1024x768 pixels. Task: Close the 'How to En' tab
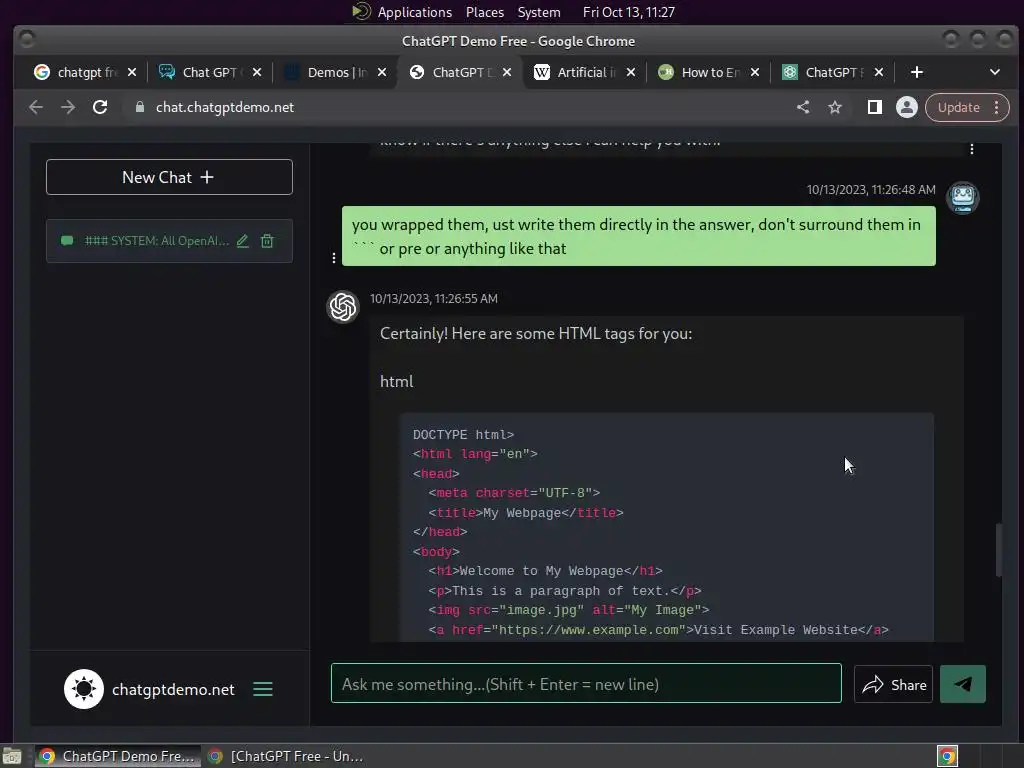[755, 72]
